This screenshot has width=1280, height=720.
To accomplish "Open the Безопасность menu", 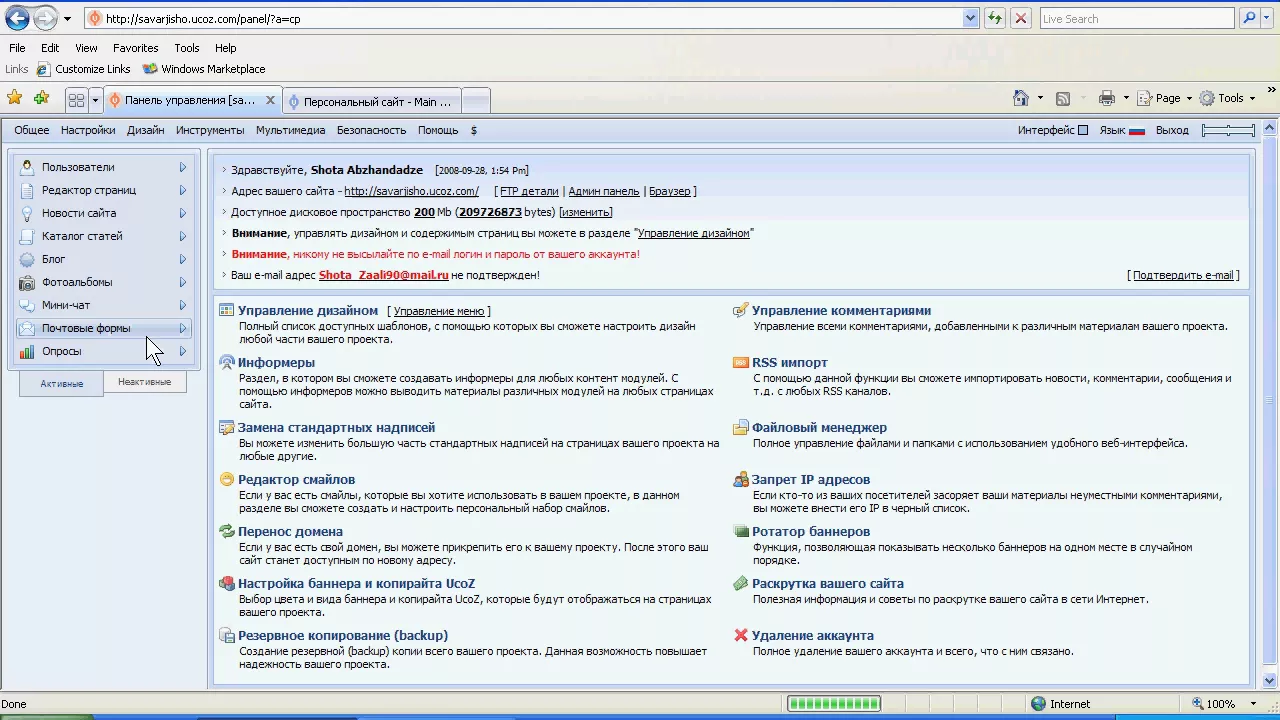I will [371, 130].
